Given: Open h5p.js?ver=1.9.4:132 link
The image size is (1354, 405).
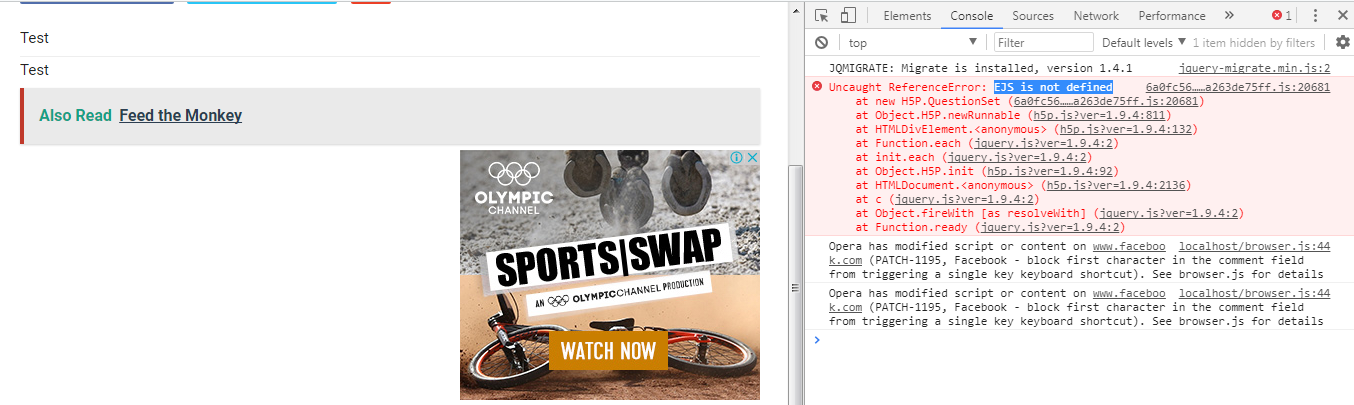Looking at the screenshot, I should pyautogui.click(x=1126, y=130).
